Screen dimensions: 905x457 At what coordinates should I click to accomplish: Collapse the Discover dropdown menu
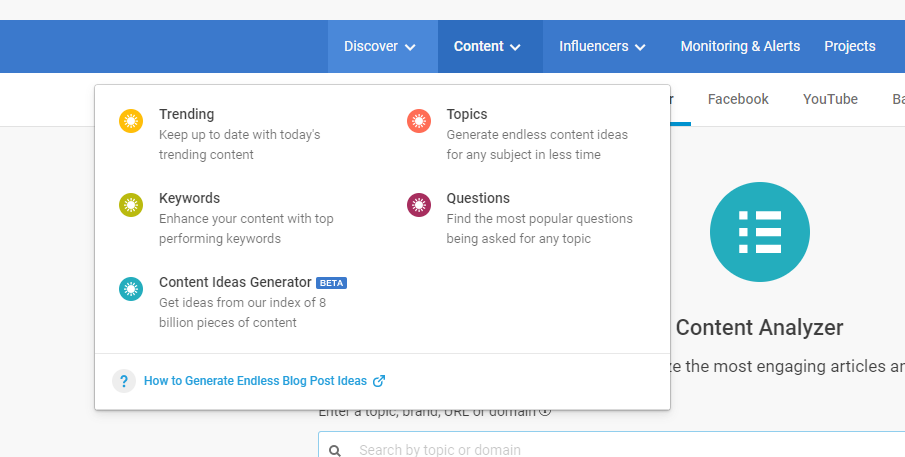coord(381,46)
